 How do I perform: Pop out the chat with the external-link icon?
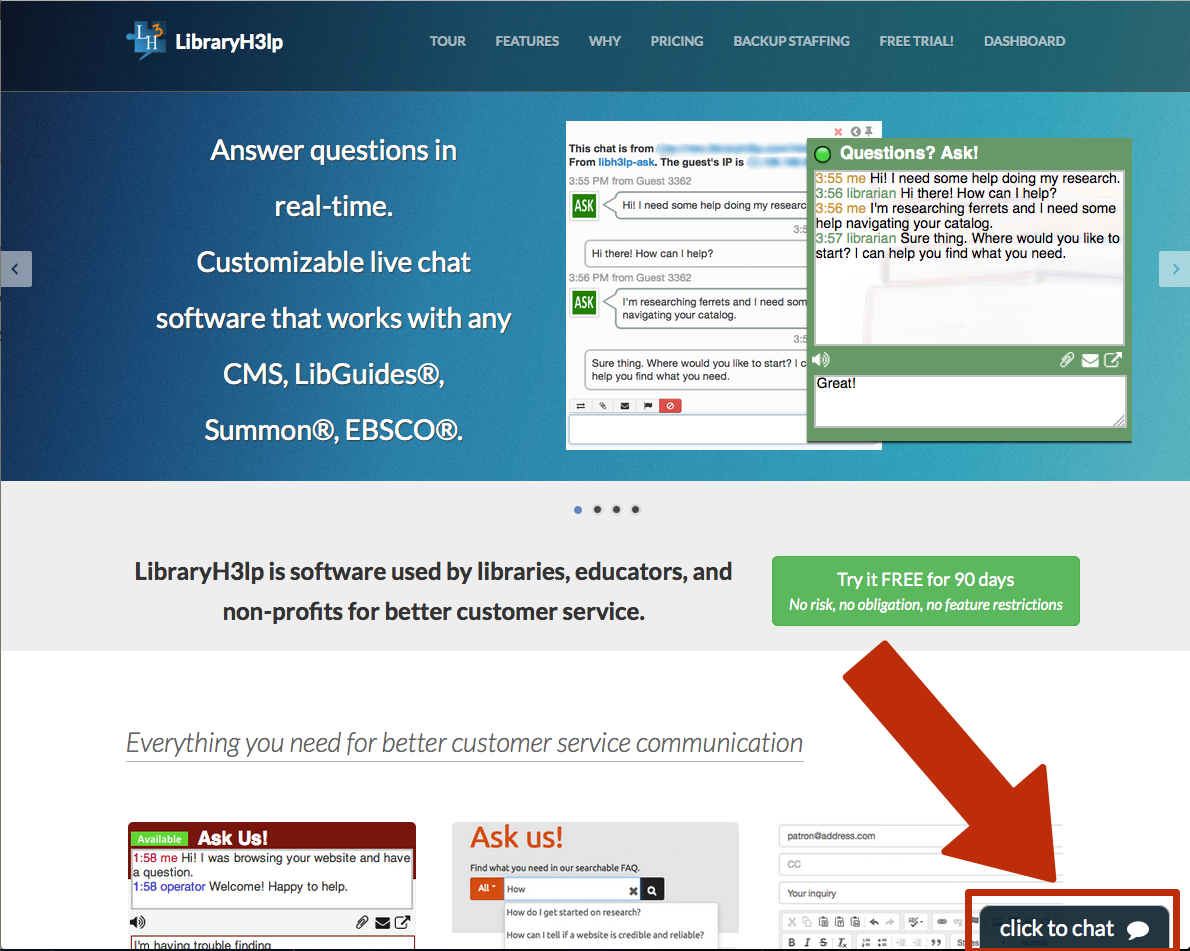[1113, 360]
